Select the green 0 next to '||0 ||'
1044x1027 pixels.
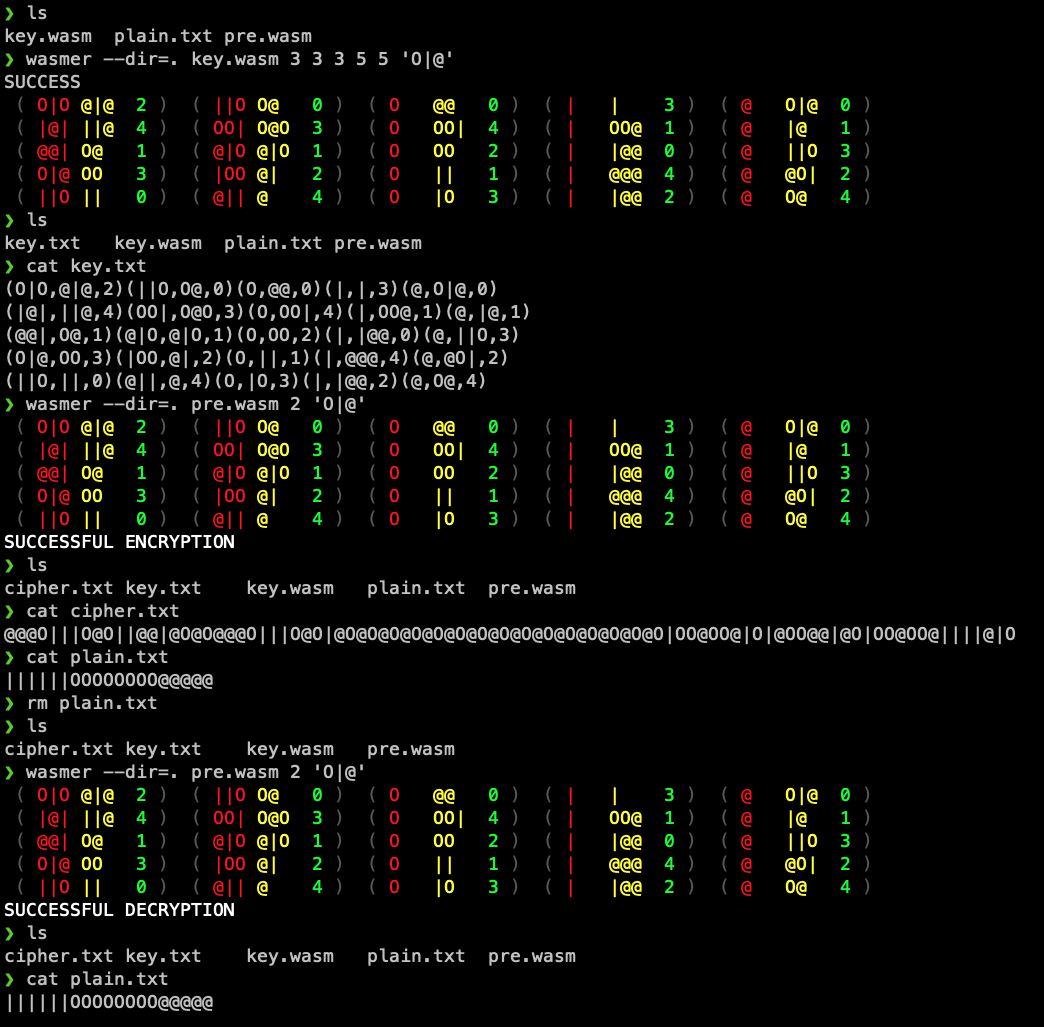click(140, 196)
